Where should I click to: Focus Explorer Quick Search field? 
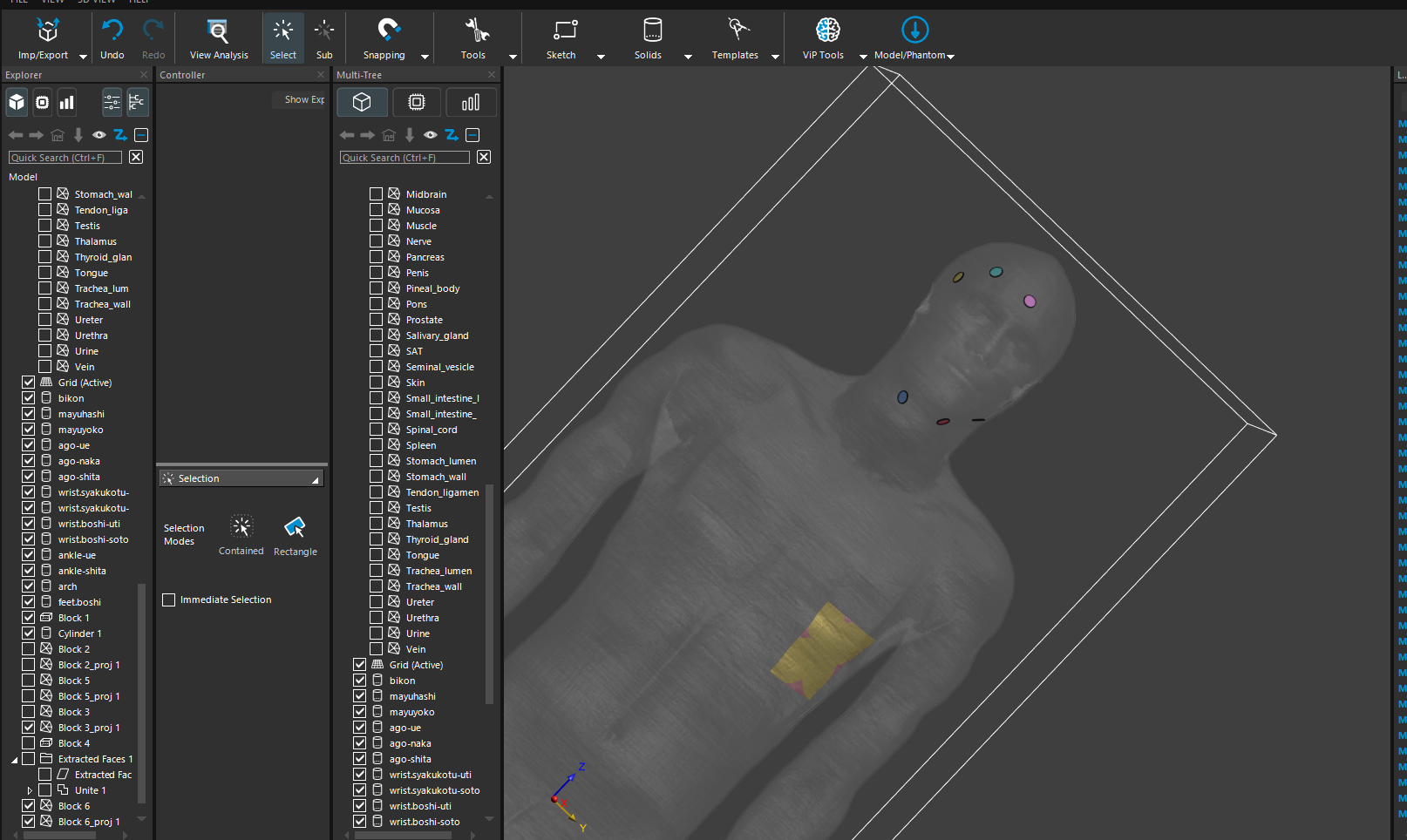[x=65, y=158]
